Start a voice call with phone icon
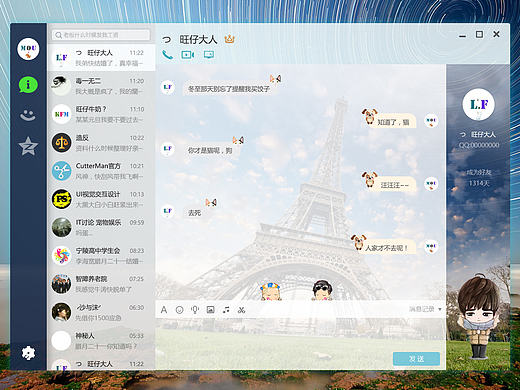This screenshot has width=520, height=390. coord(167,54)
